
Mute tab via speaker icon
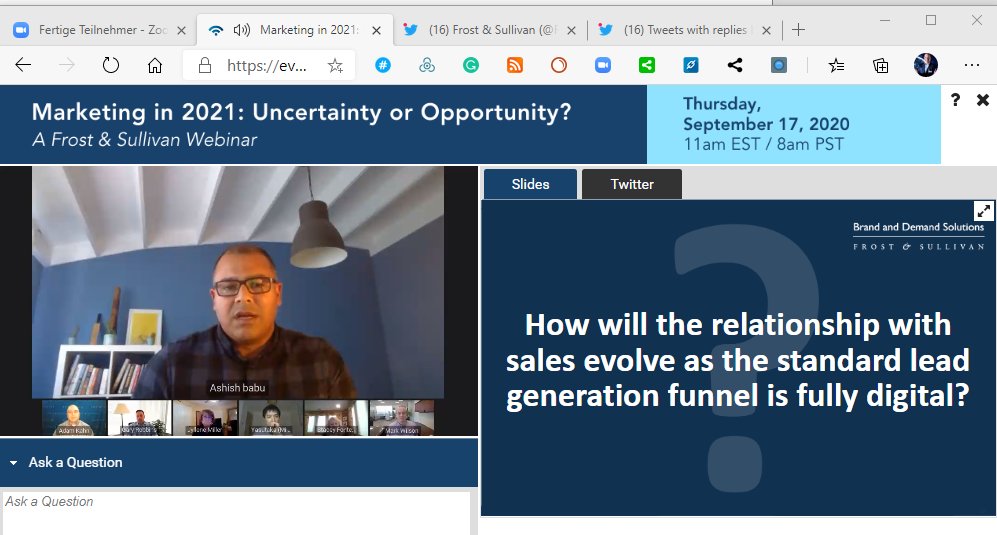point(241,30)
